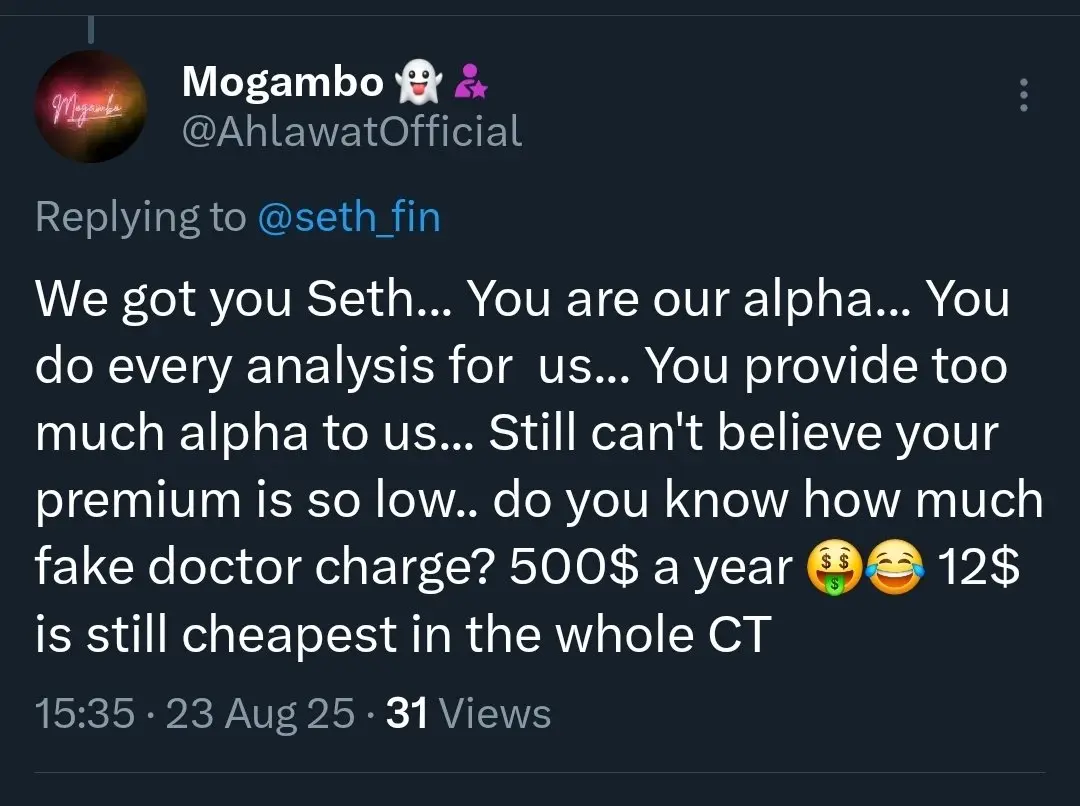Click 'is still cheapest in the whole CT'

403,634
